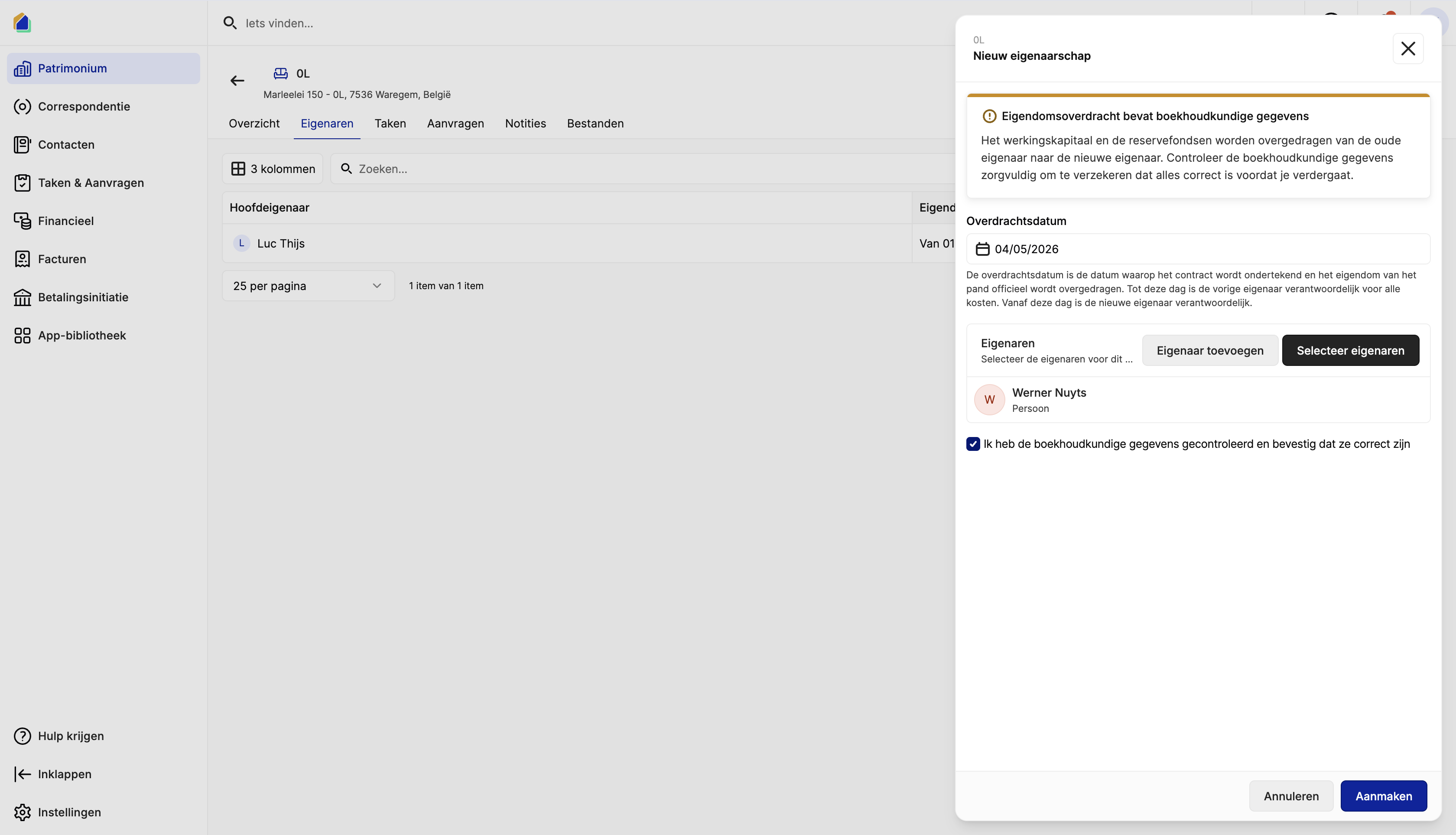Untick the boekhoudkundige gegevens confirmation checkbox
Image resolution: width=1456 pixels, height=835 pixels.
point(973,444)
